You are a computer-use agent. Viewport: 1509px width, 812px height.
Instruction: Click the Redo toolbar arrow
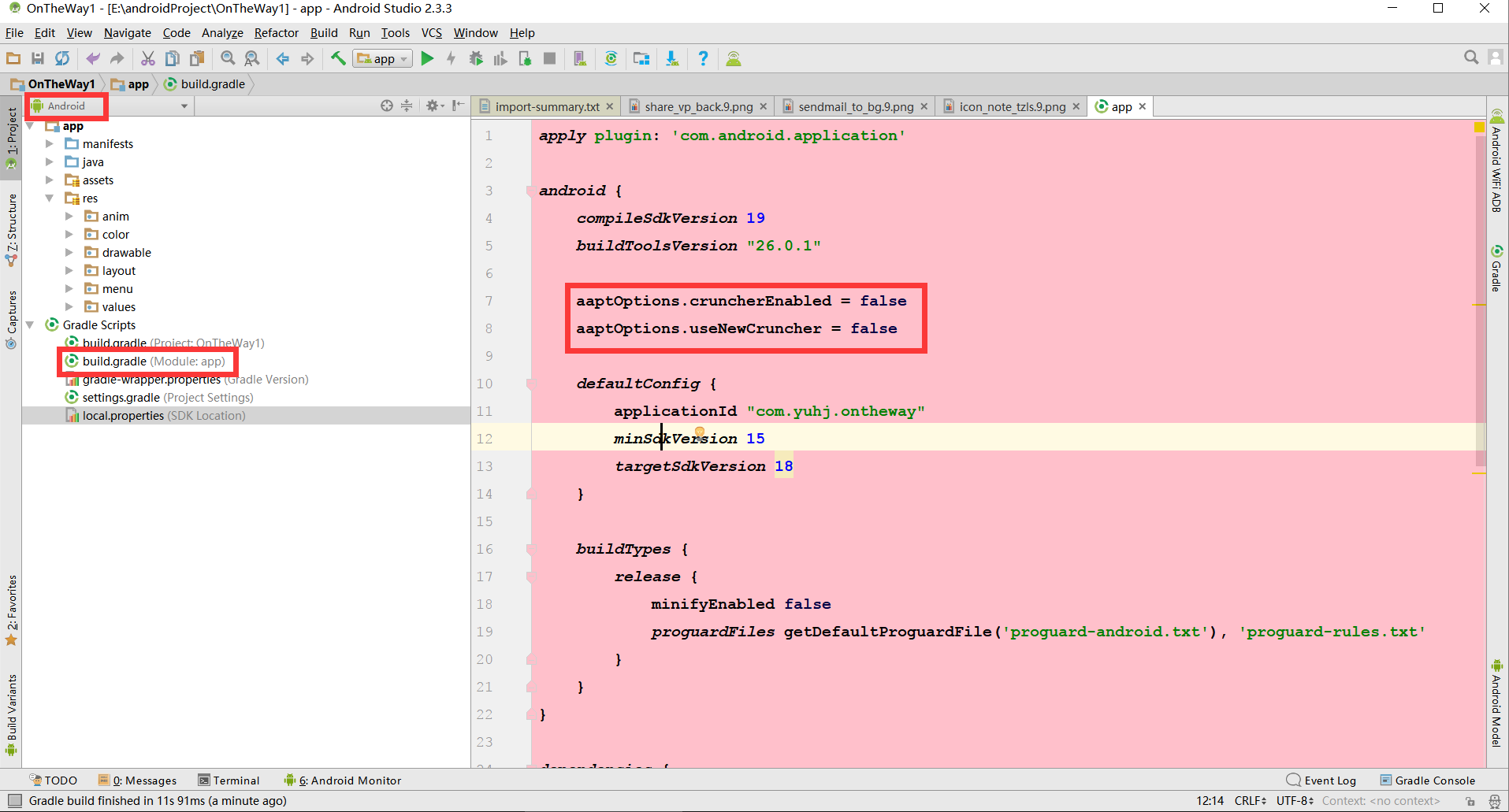pos(117,58)
